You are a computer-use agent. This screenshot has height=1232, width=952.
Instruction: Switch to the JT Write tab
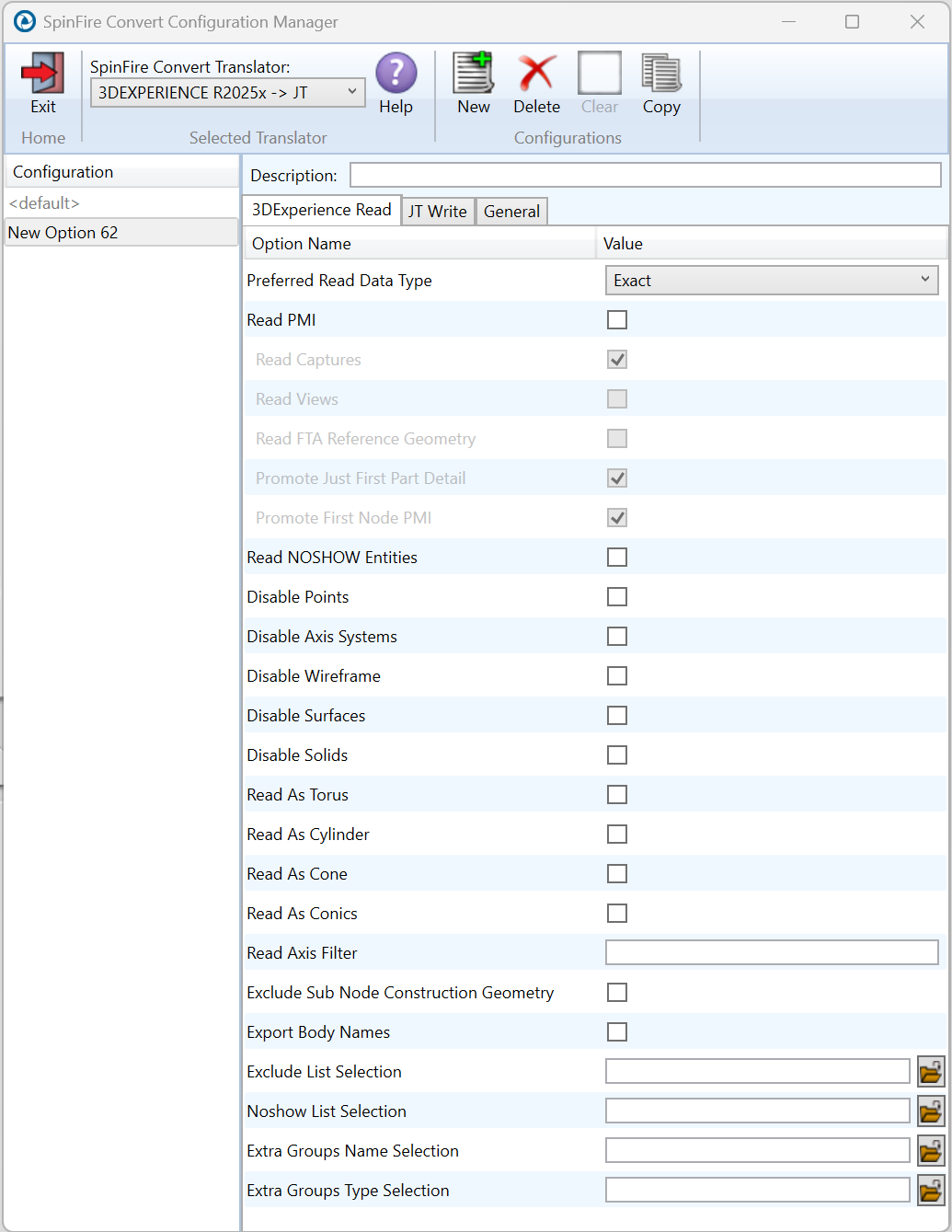(x=438, y=212)
